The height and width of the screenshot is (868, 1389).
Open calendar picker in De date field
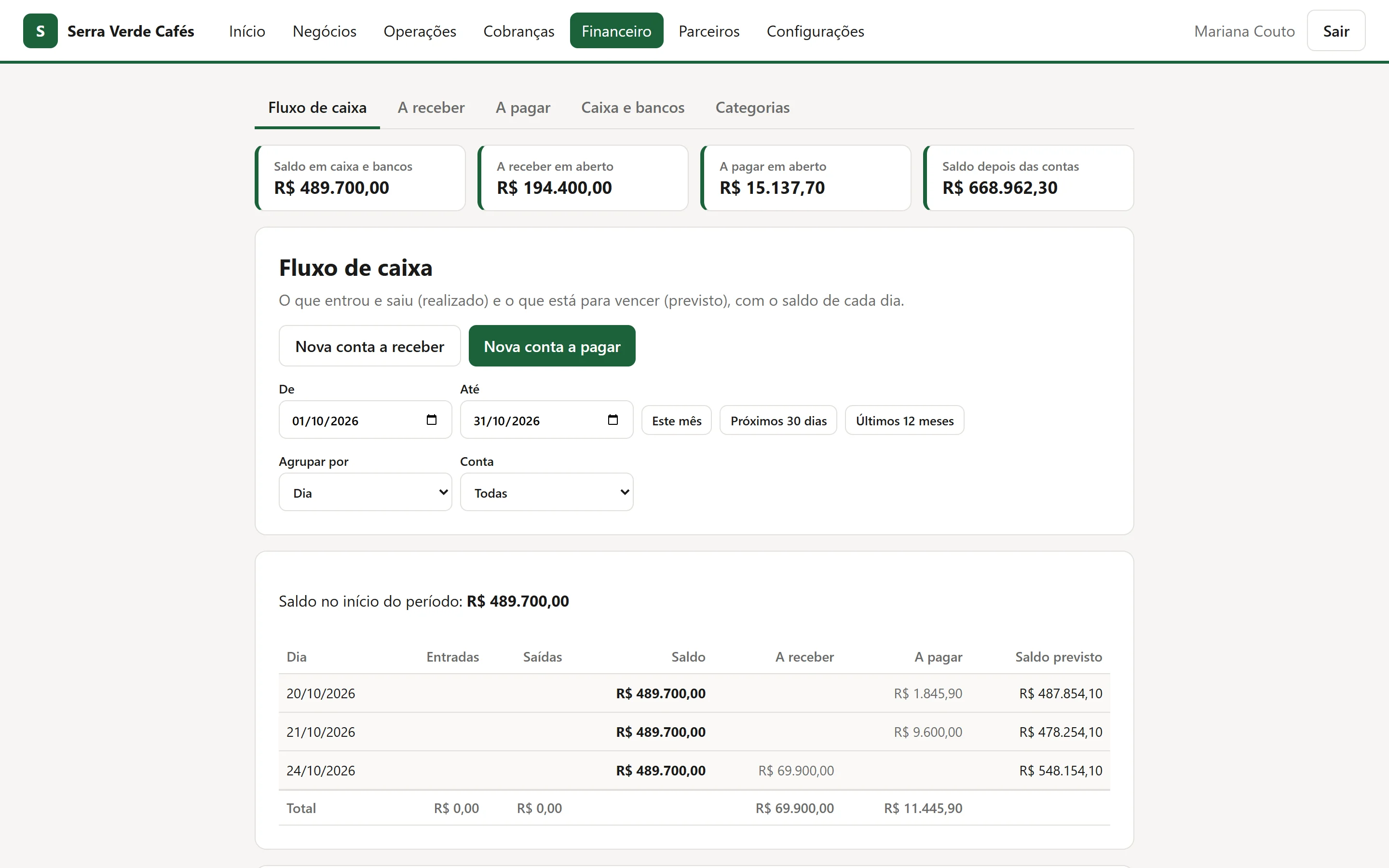pyautogui.click(x=432, y=420)
